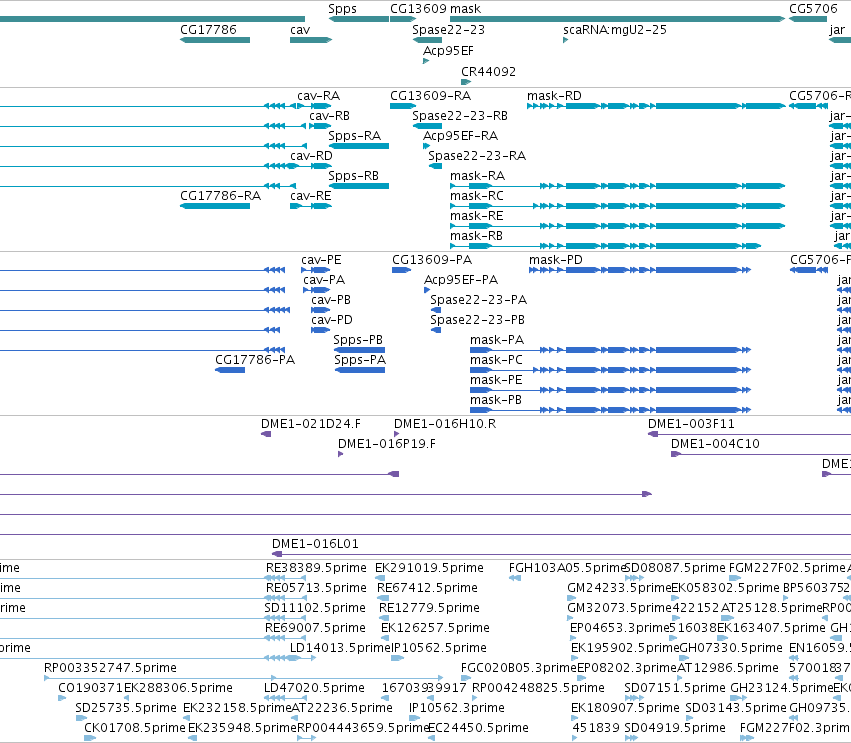Select EST RE69007.5prime

tap(315, 628)
